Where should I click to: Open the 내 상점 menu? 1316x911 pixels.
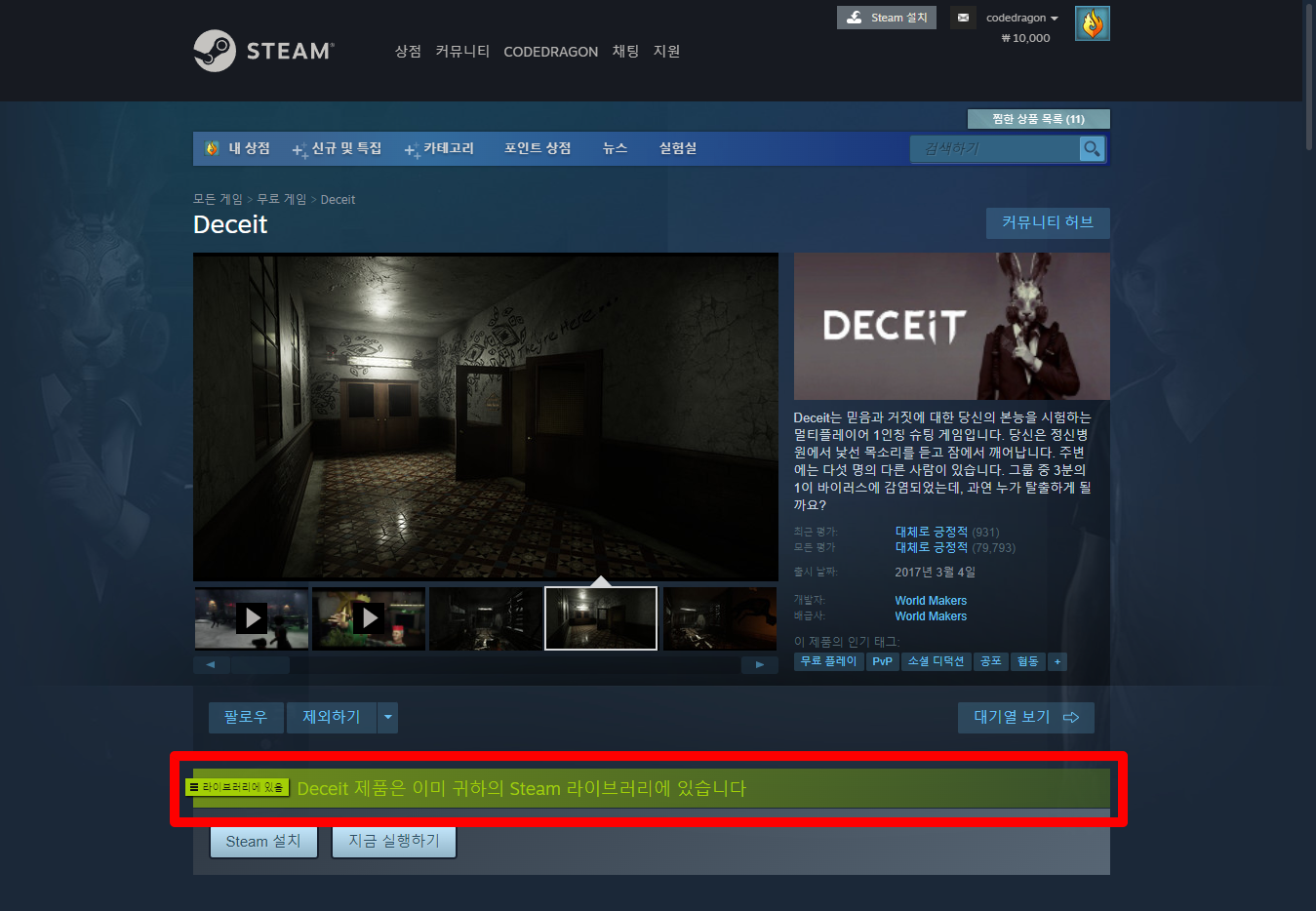249,148
